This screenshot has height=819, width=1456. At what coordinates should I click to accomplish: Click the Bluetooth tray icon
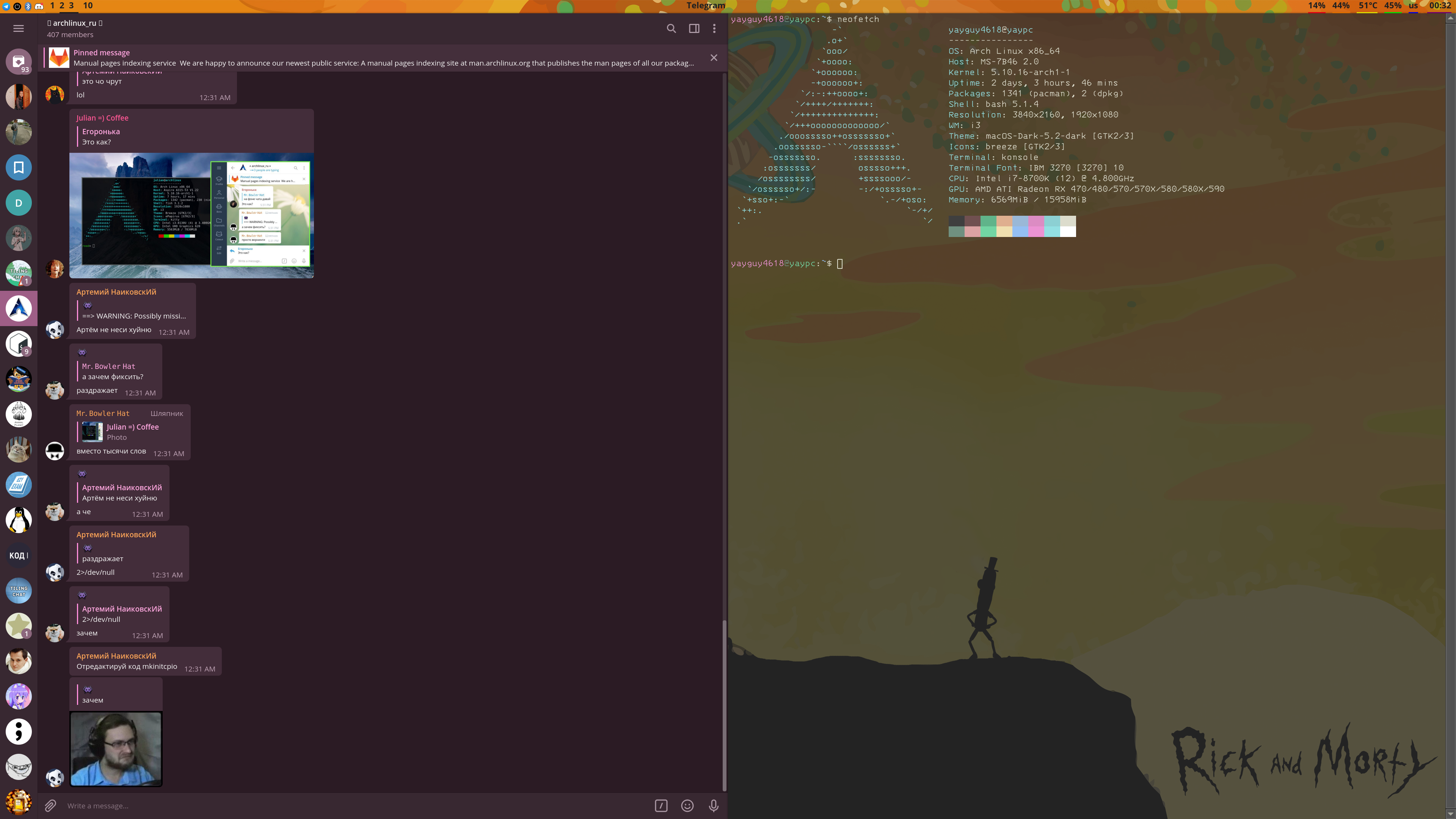(x=28, y=6)
